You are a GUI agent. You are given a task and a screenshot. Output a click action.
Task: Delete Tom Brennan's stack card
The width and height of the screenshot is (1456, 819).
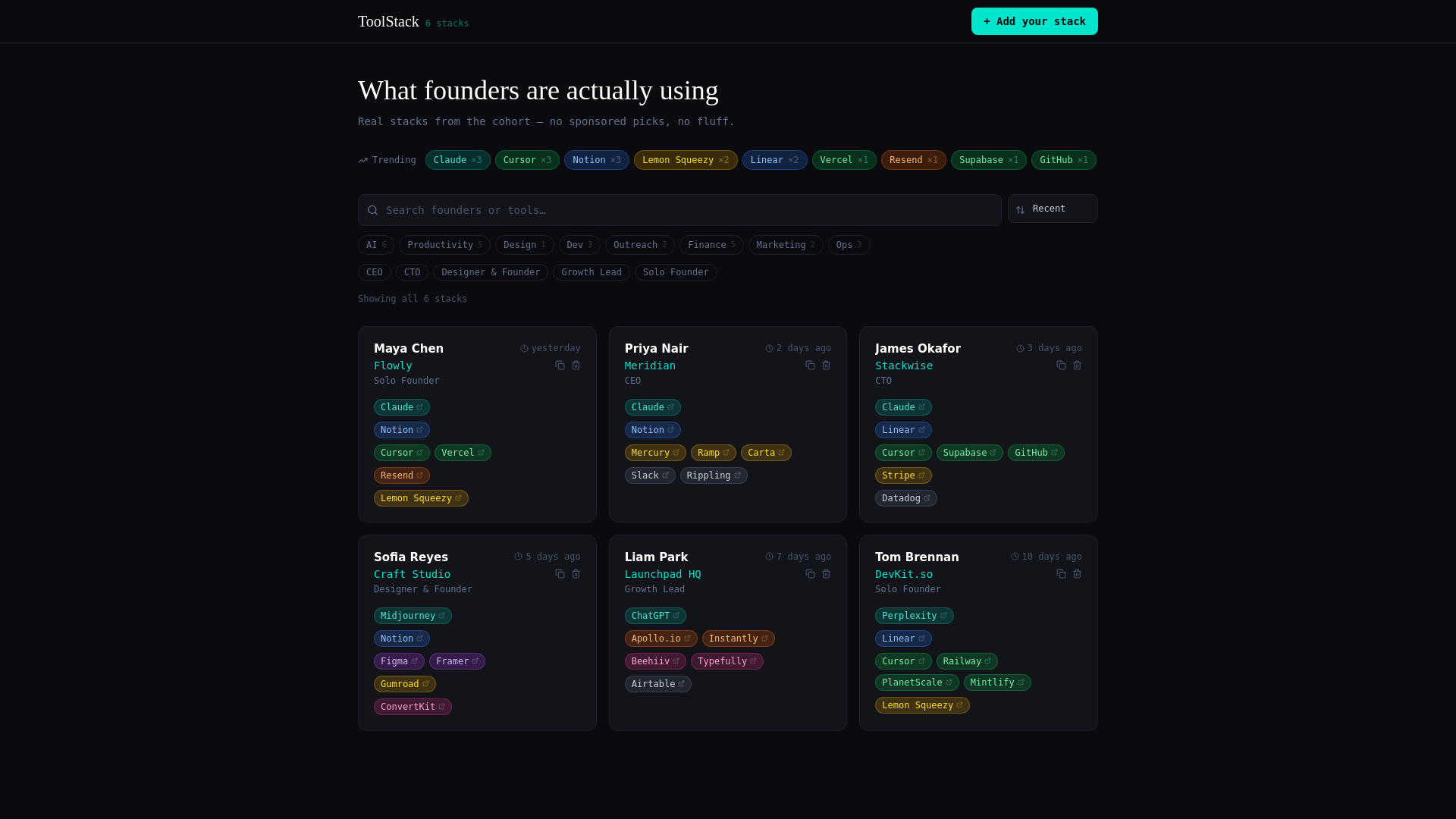(1077, 574)
